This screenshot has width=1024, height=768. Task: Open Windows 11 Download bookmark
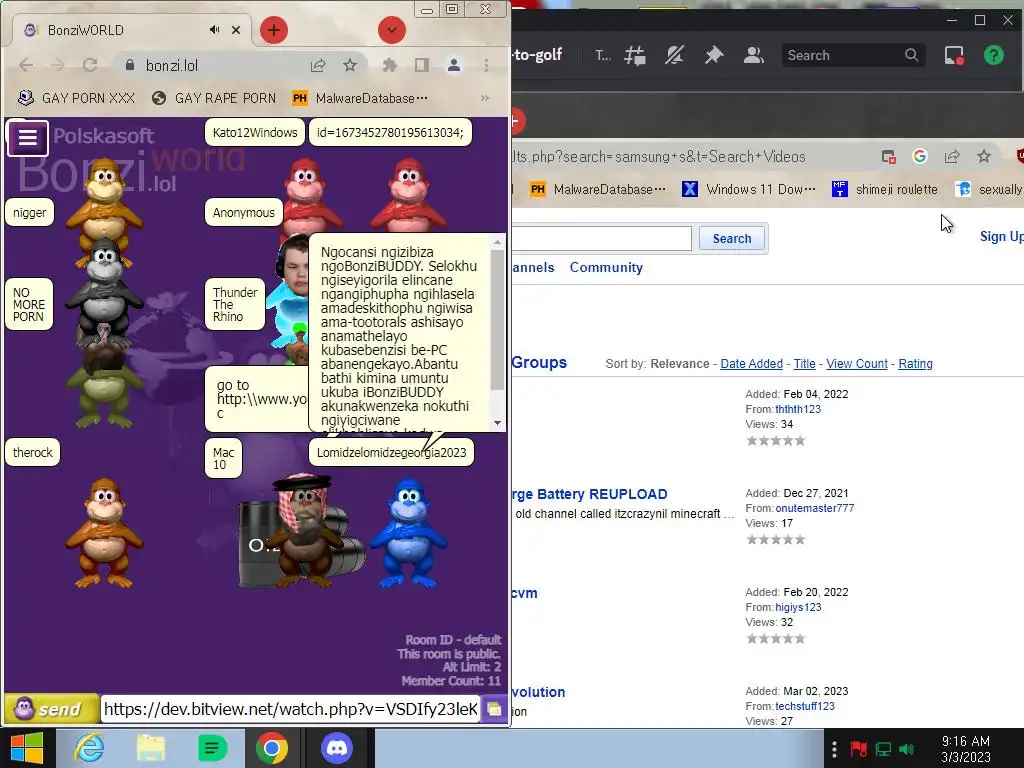[x=749, y=189]
